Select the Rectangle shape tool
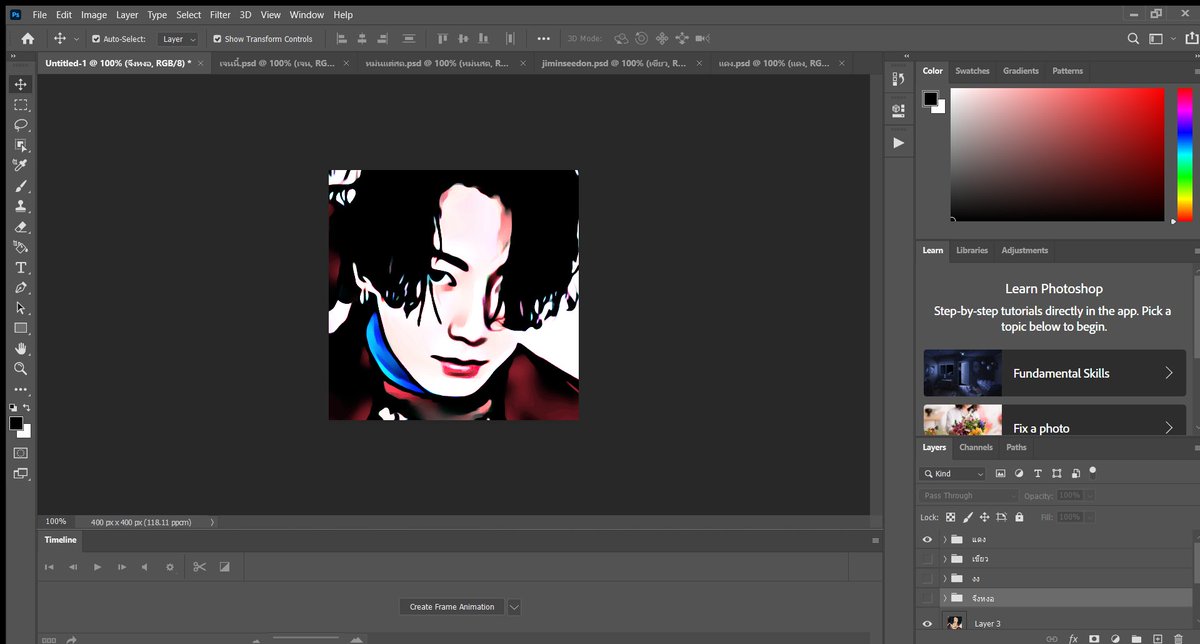This screenshot has height=644, width=1200. (x=20, y=328)
